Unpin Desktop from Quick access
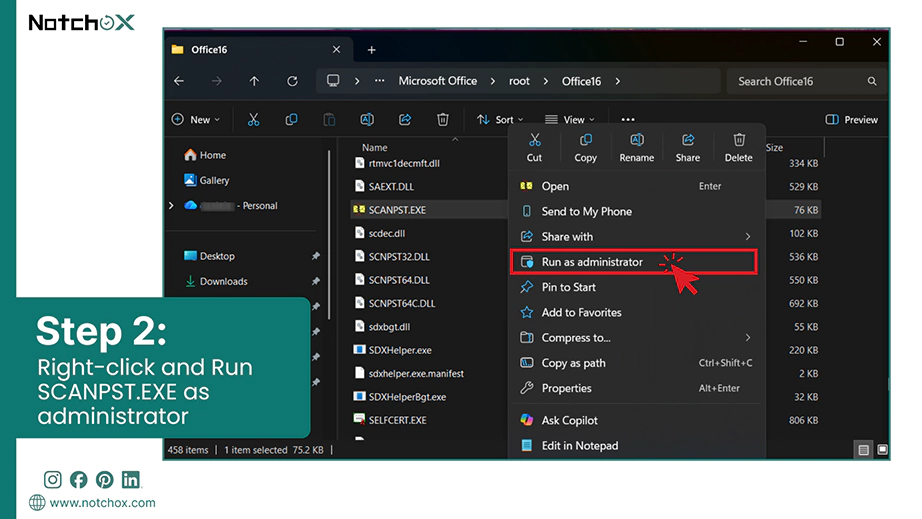Image resolution: width=922 pixels, height=519 pixels. [316, 256]
